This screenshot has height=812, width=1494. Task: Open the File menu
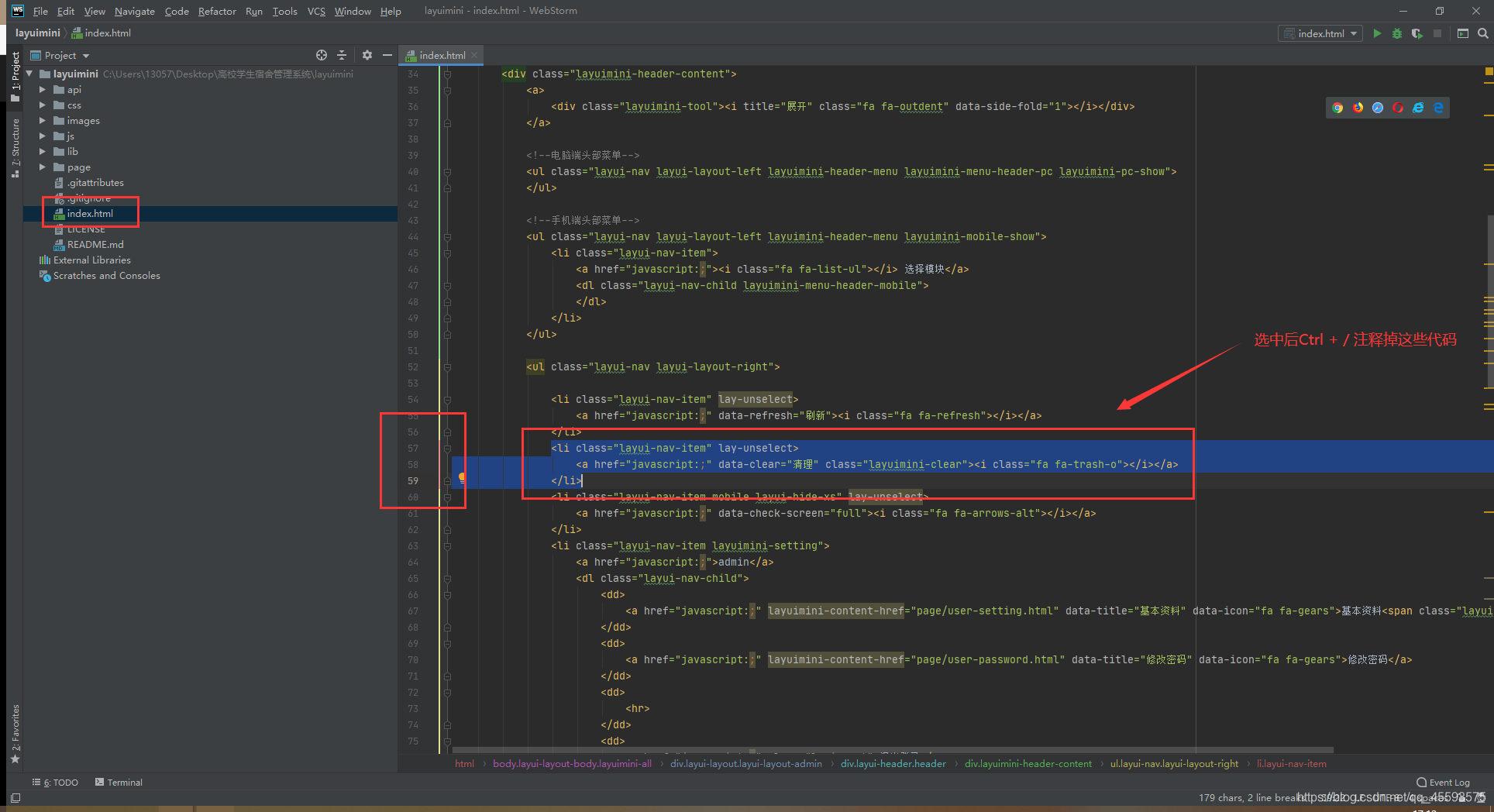coord(40,11)
